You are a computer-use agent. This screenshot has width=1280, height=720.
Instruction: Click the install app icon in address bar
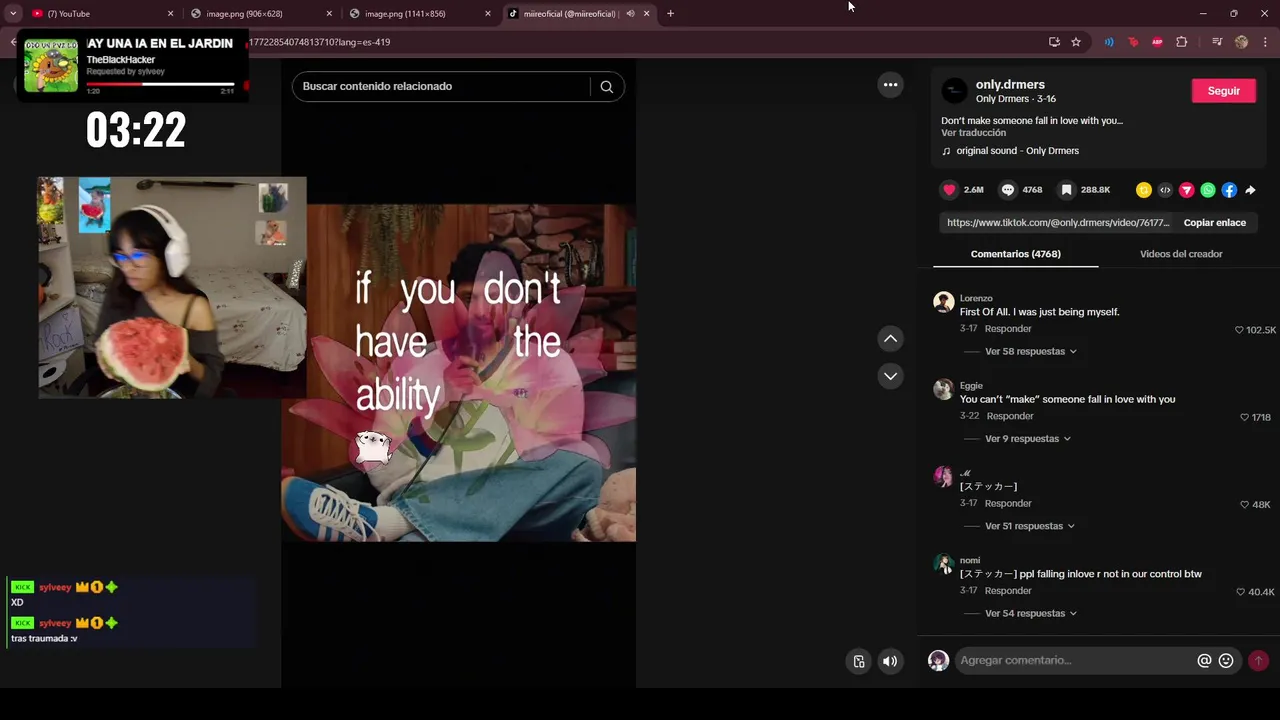(1054, 42)
